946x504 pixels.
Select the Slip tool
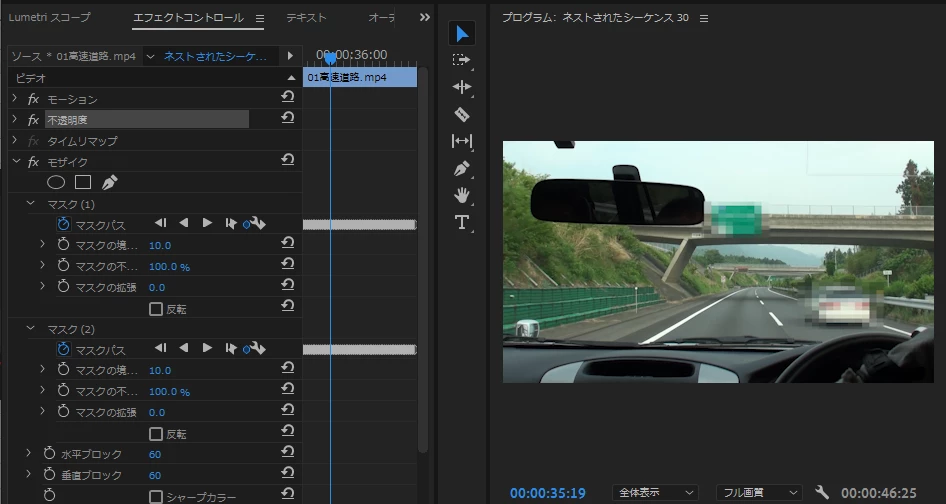click(462, 141)
